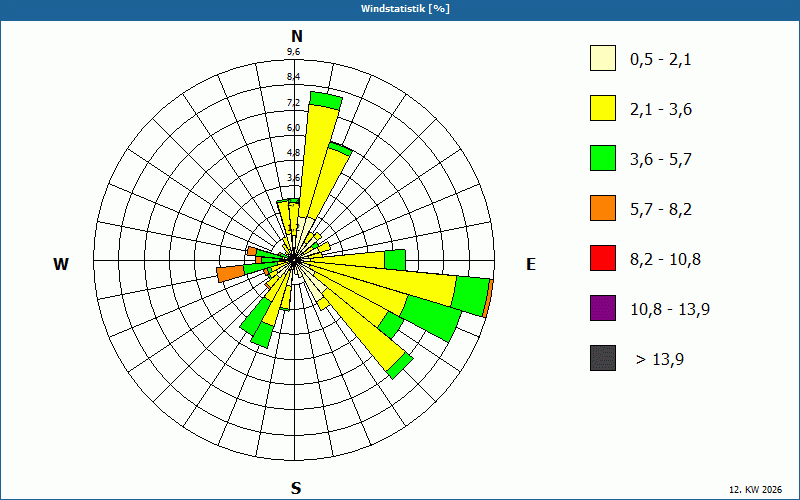Click the yellow 2,1 - 3,6 legend swatch
The height and width of the screenshot is (500, 800).
tap(603, 108)
